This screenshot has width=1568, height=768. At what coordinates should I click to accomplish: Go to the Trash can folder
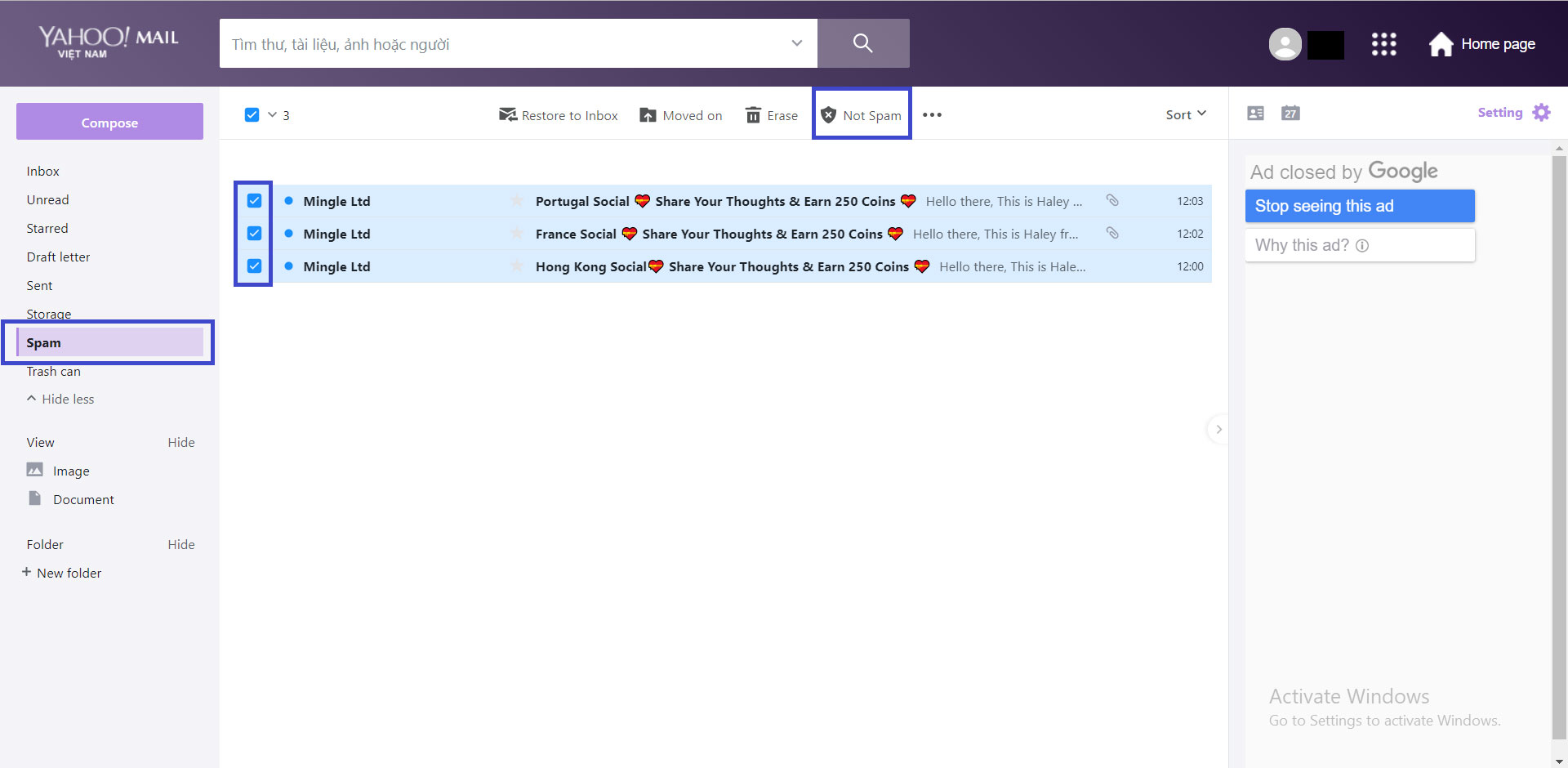(x=53, y=372)
